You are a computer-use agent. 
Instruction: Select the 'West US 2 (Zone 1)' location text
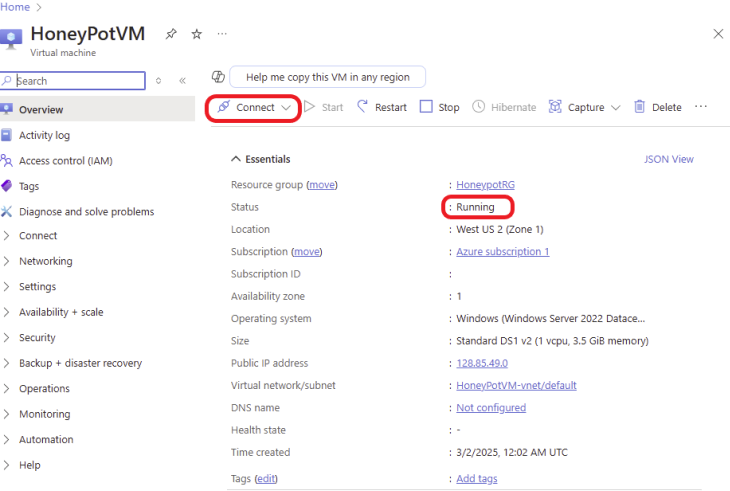pyautogui.click(x=500, y=229)
